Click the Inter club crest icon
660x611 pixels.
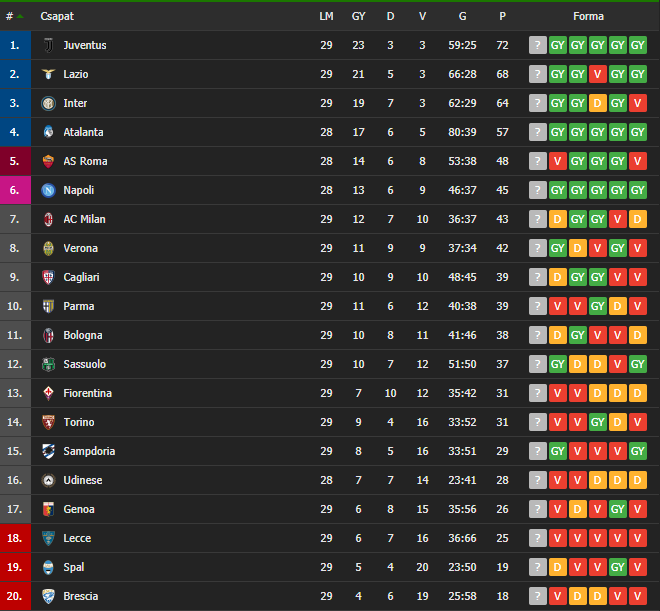pos(48,103)
